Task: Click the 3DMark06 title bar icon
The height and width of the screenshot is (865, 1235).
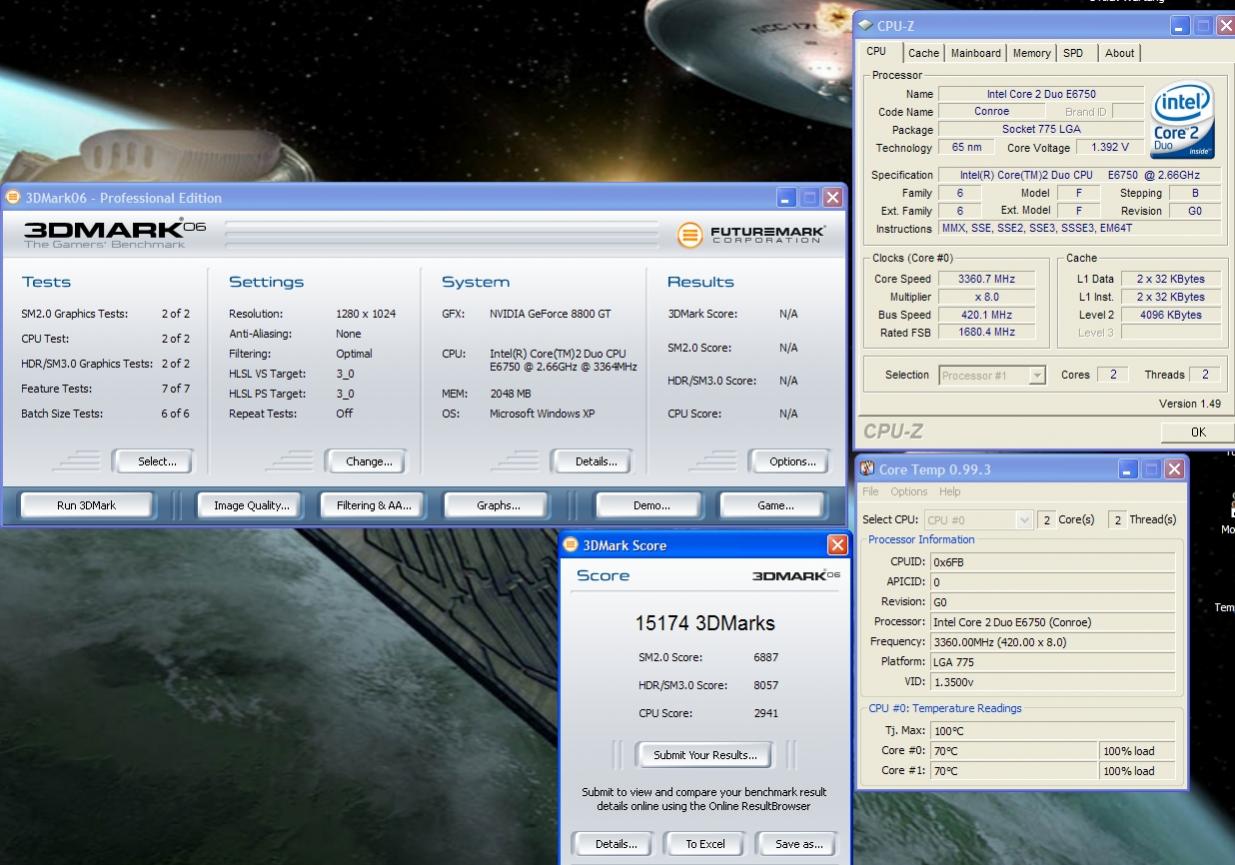Action: pyautogui.click(x=13, y=197)
